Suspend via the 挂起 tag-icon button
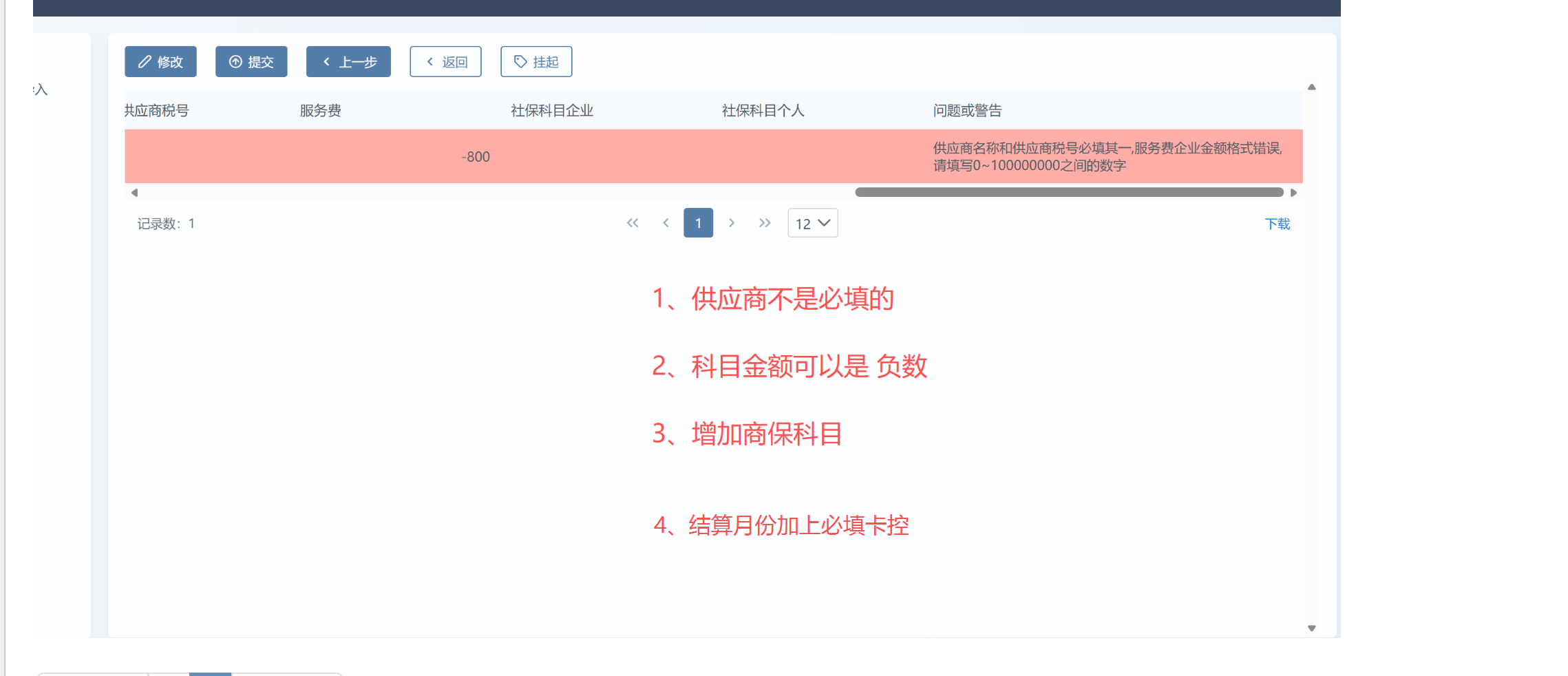This screenshot has width=1568, height=676. [x=536, y=62]
